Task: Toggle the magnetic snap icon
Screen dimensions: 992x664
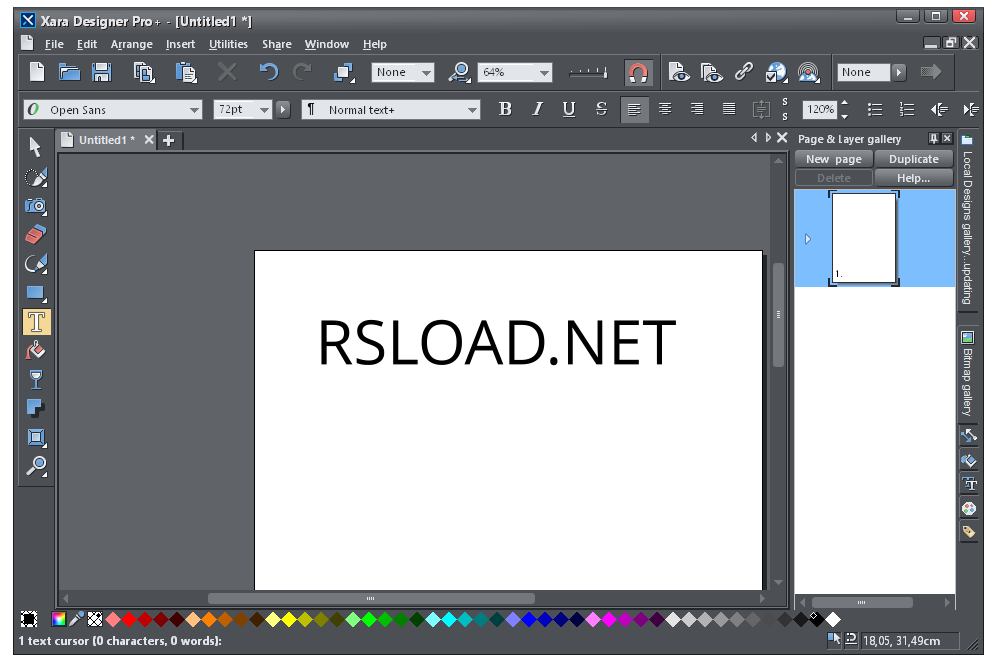Action: pos(638,73)
